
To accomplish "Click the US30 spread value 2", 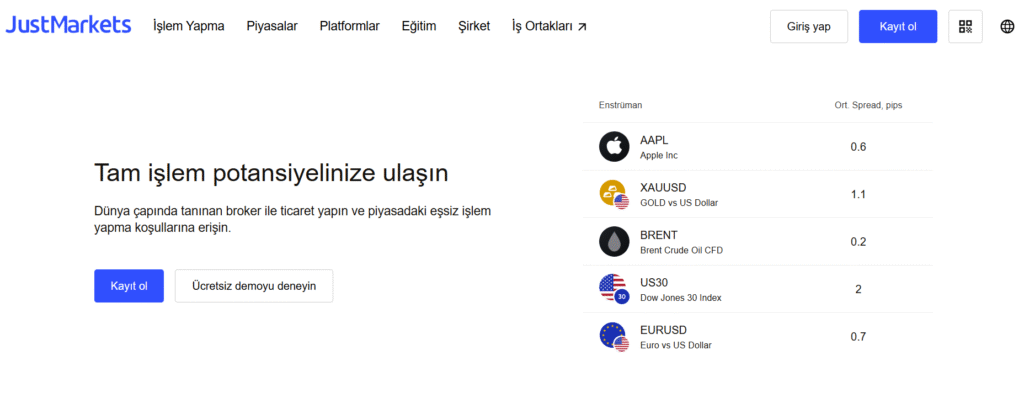I will coord(858,290).
